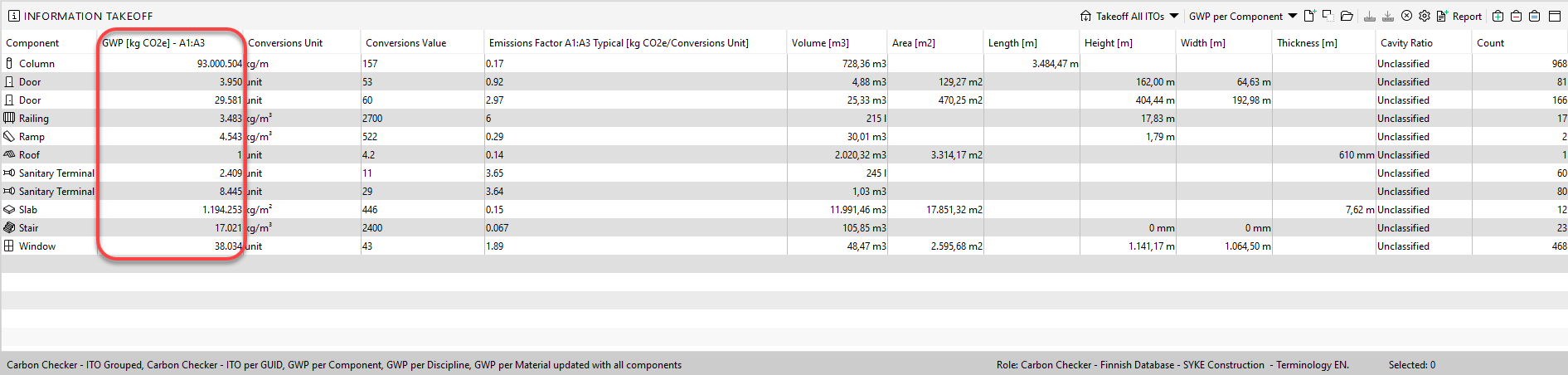Click the window panel layout icon

click(x=1555, y=16)
